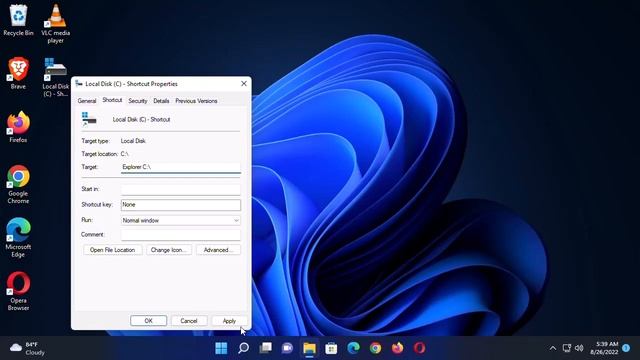Close the Shortcut Properties window

pos(244,84)
